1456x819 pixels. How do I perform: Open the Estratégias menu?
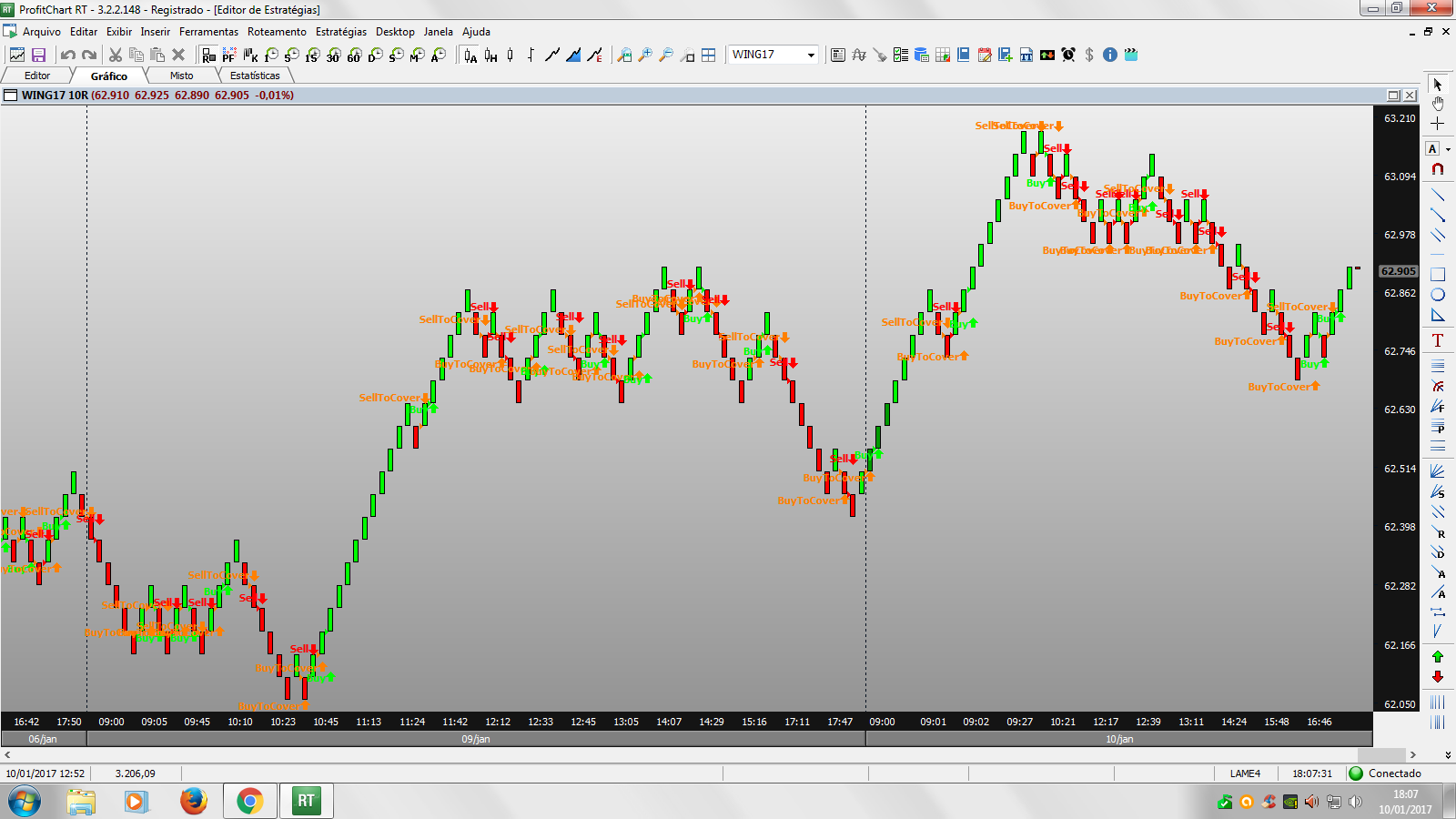click(x=341, y=32)
